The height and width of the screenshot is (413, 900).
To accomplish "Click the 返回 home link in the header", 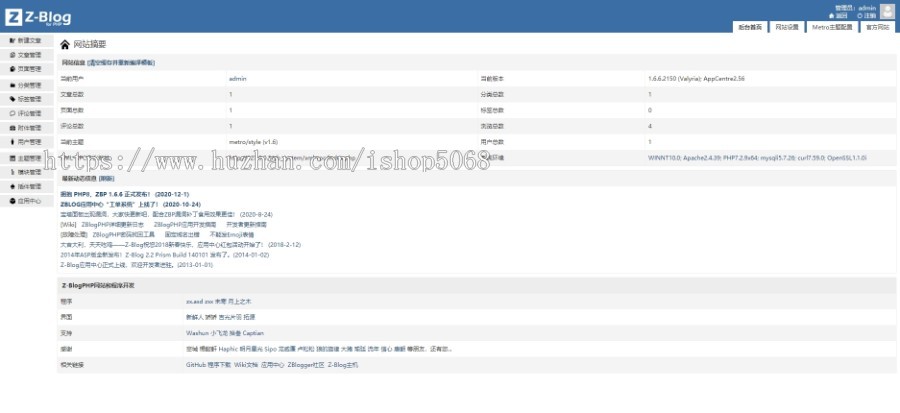I will [839, 15].
